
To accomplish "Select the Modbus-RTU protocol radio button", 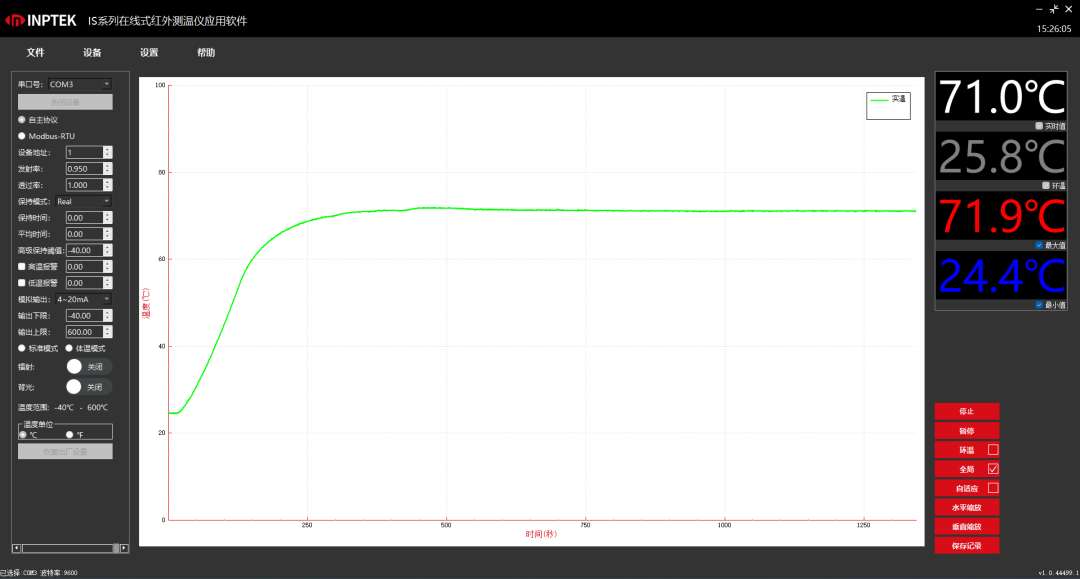I will [x=22, y=136].
